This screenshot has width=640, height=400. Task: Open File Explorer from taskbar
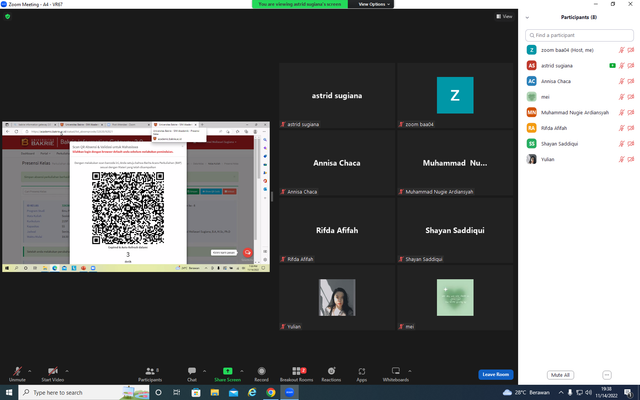click(x=215, y=392)
